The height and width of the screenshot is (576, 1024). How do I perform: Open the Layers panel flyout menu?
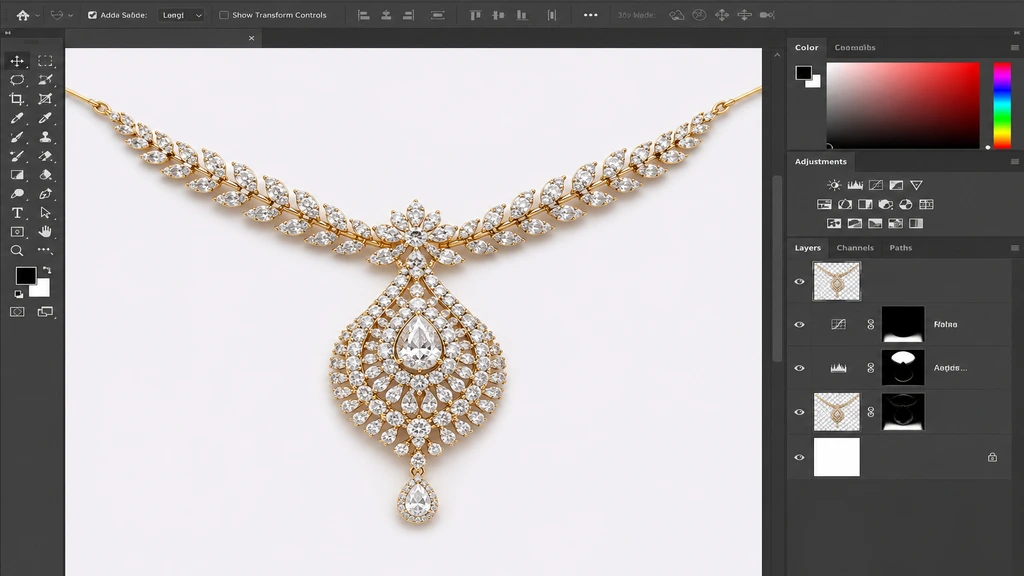pyautogui.click(x=1014, y=248)
